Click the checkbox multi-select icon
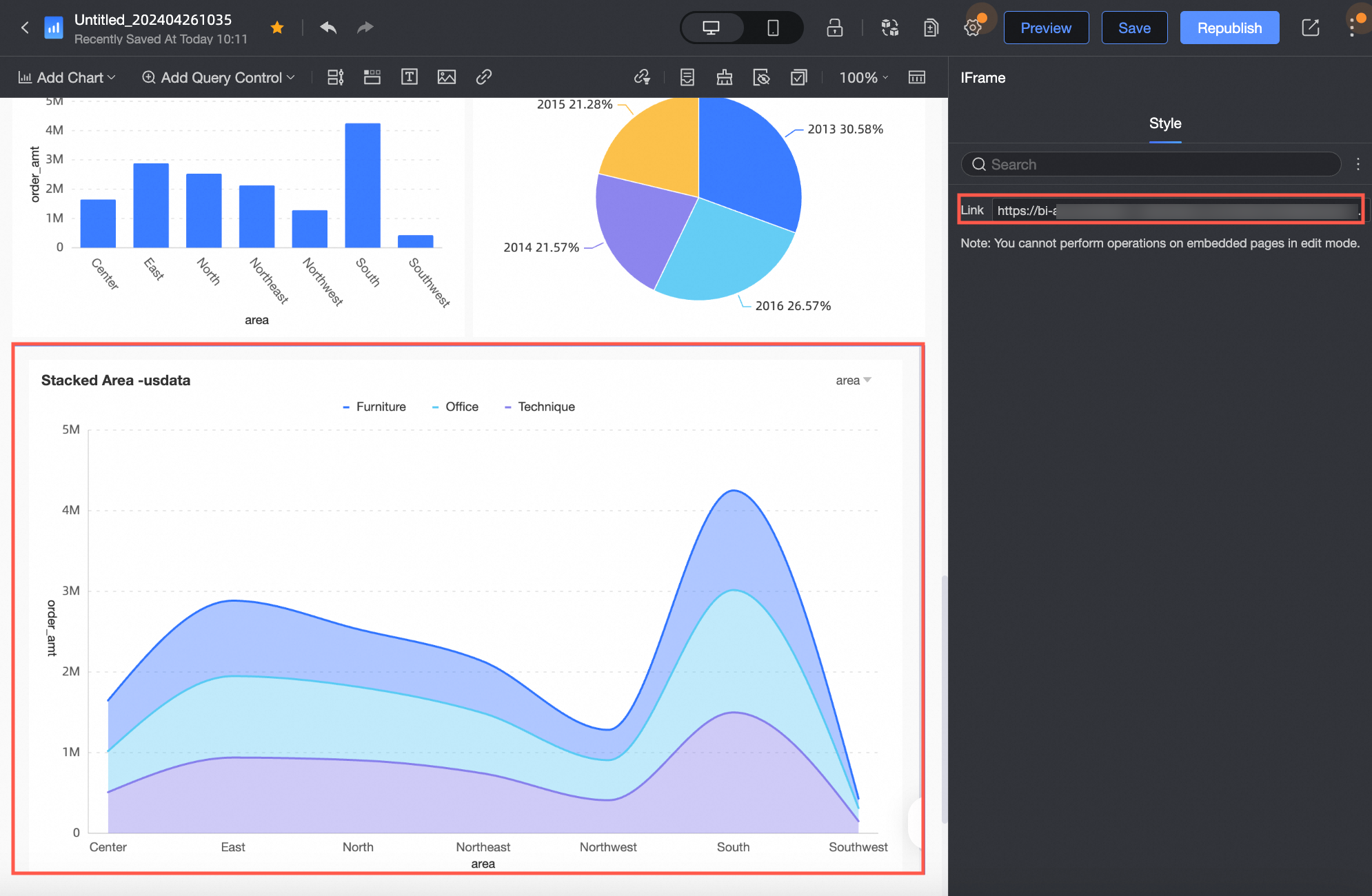 pyautogui.click(x=798, y=77)
